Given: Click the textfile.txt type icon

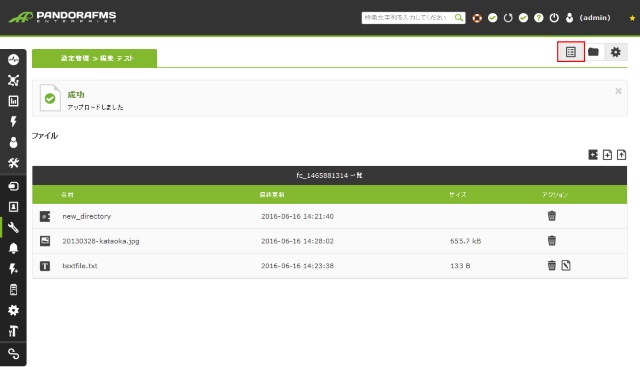Looking at the screenshot, I should [x=45, y=266].
